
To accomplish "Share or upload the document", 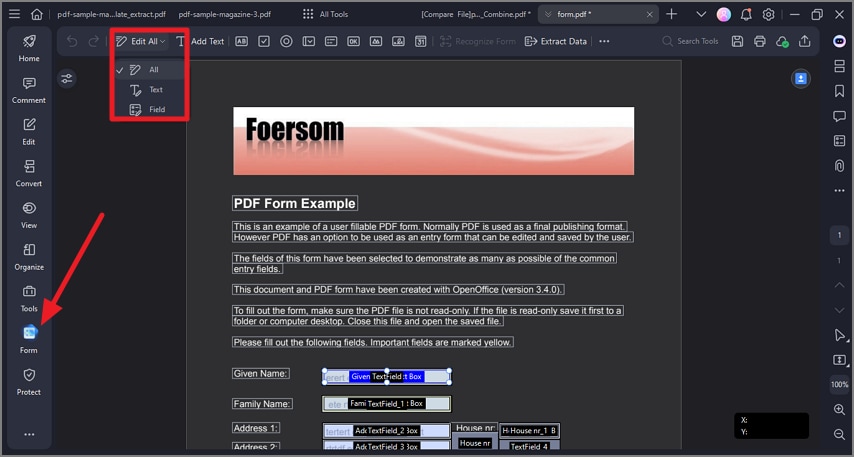I will [x=804, y=41].
